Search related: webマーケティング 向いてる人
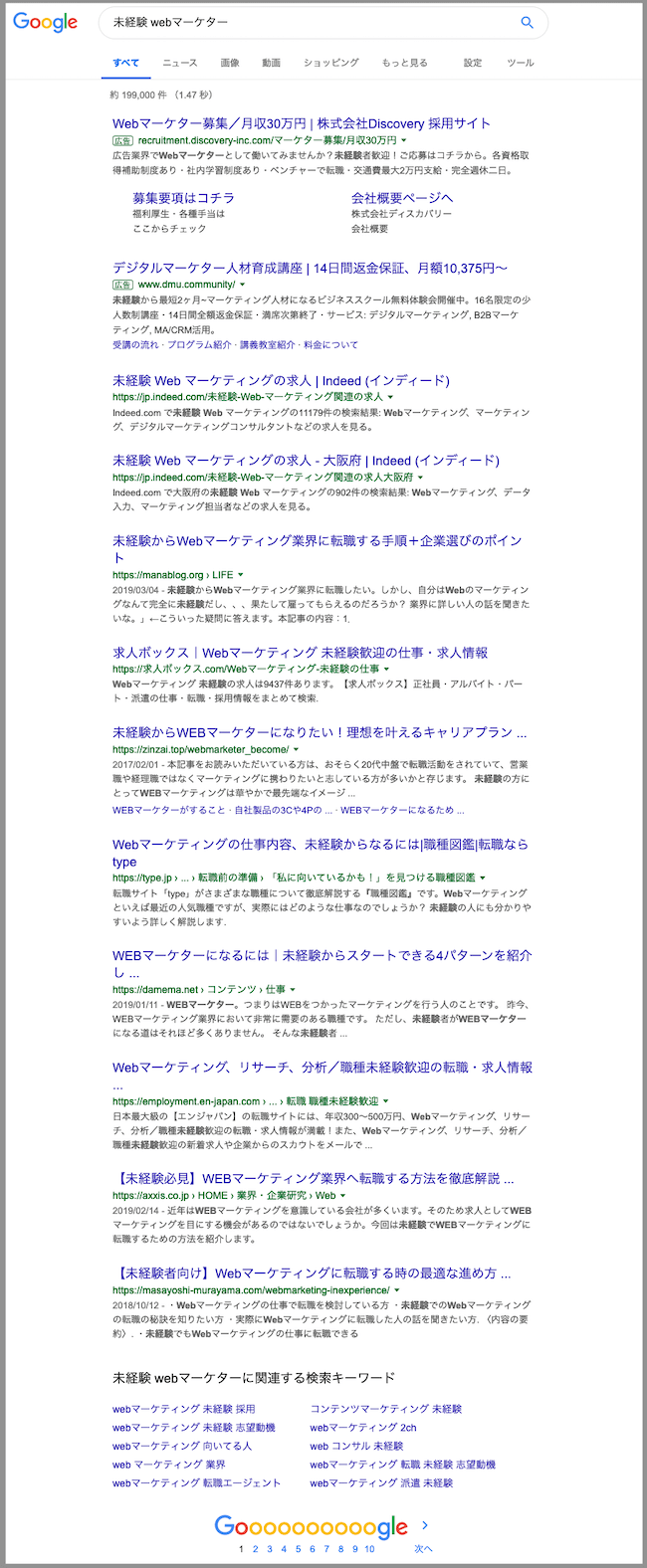Viewport: 647px width, 1568px height. click(x=182, y=1446)
